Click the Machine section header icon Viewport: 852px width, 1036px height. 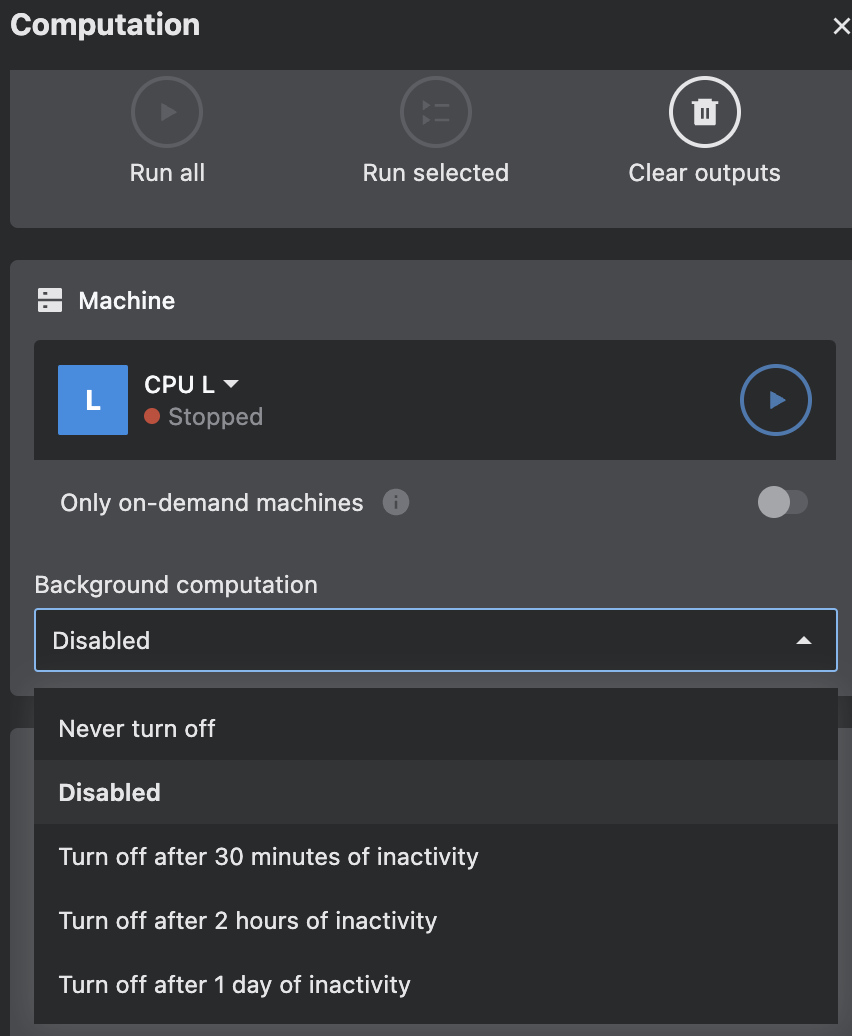49,300
